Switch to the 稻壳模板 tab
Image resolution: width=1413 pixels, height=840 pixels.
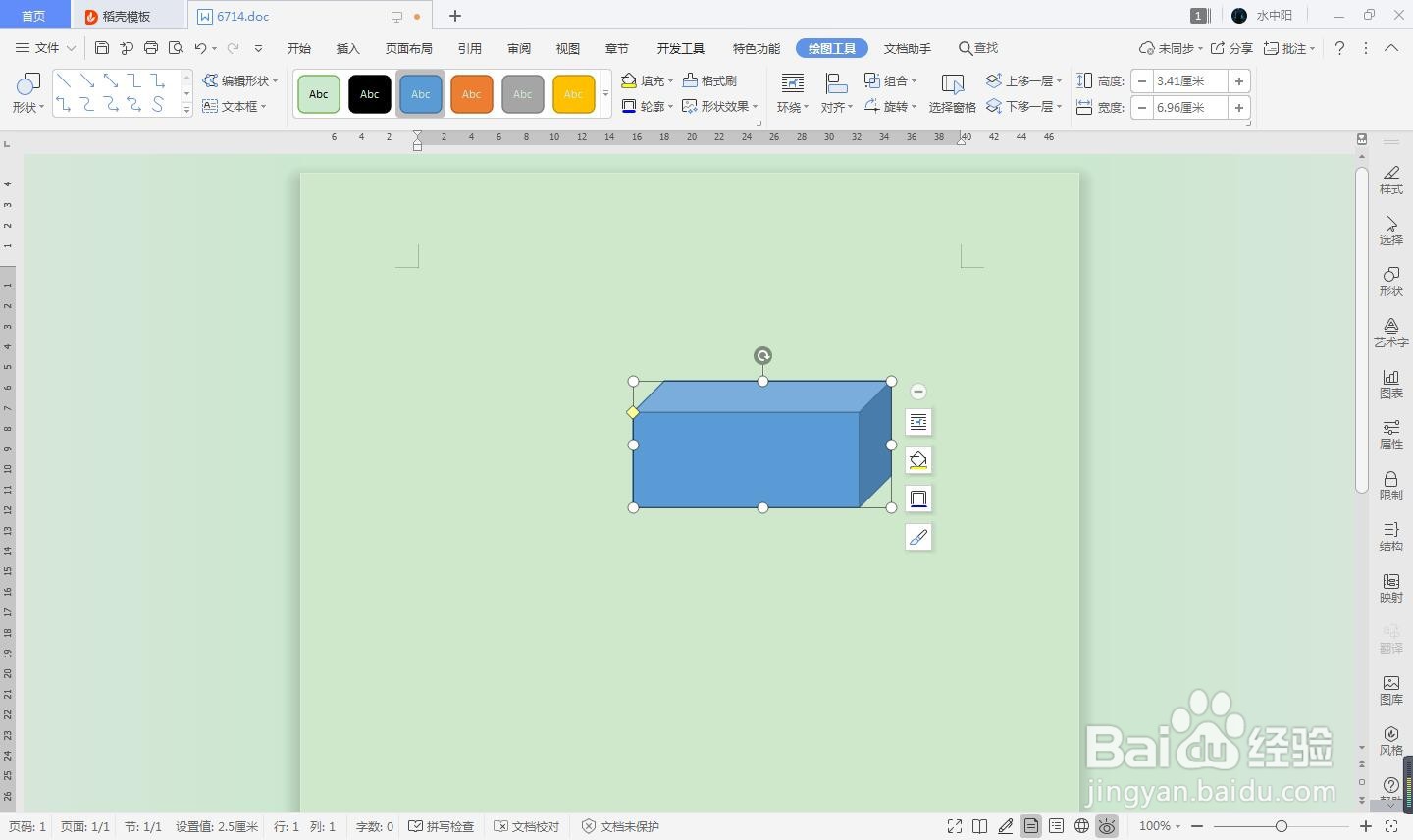(x=128, y=16)
